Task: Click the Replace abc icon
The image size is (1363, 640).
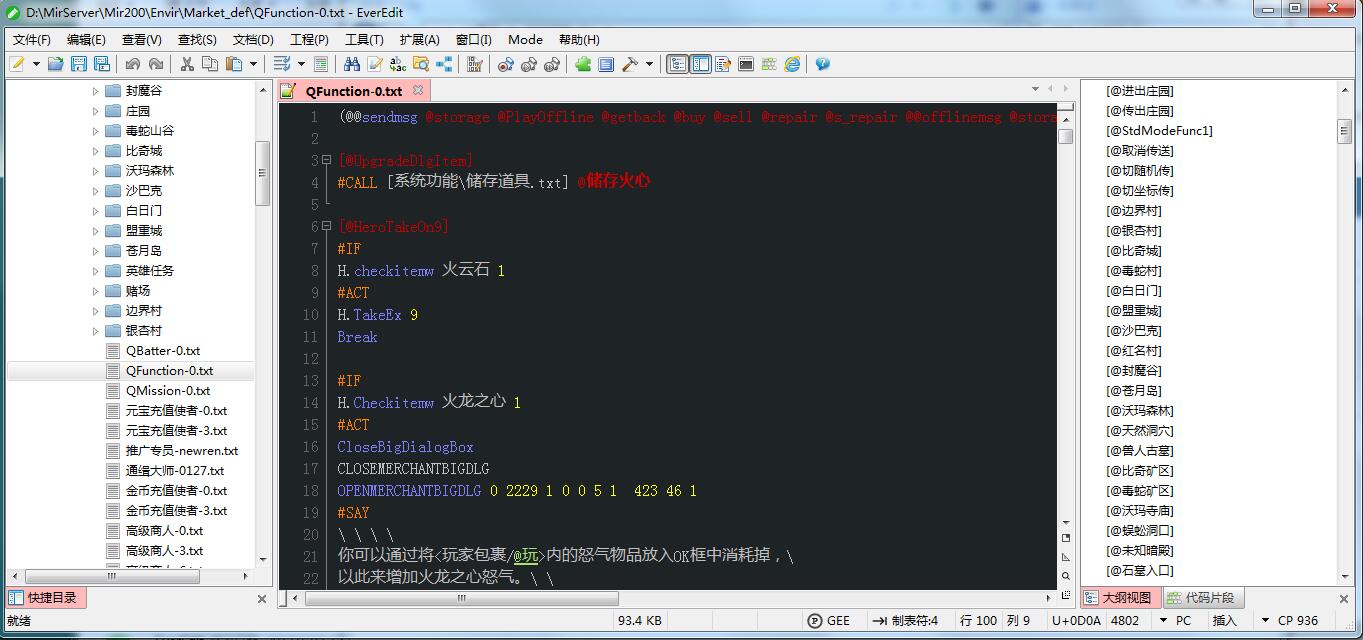Action: pos(397,64)
